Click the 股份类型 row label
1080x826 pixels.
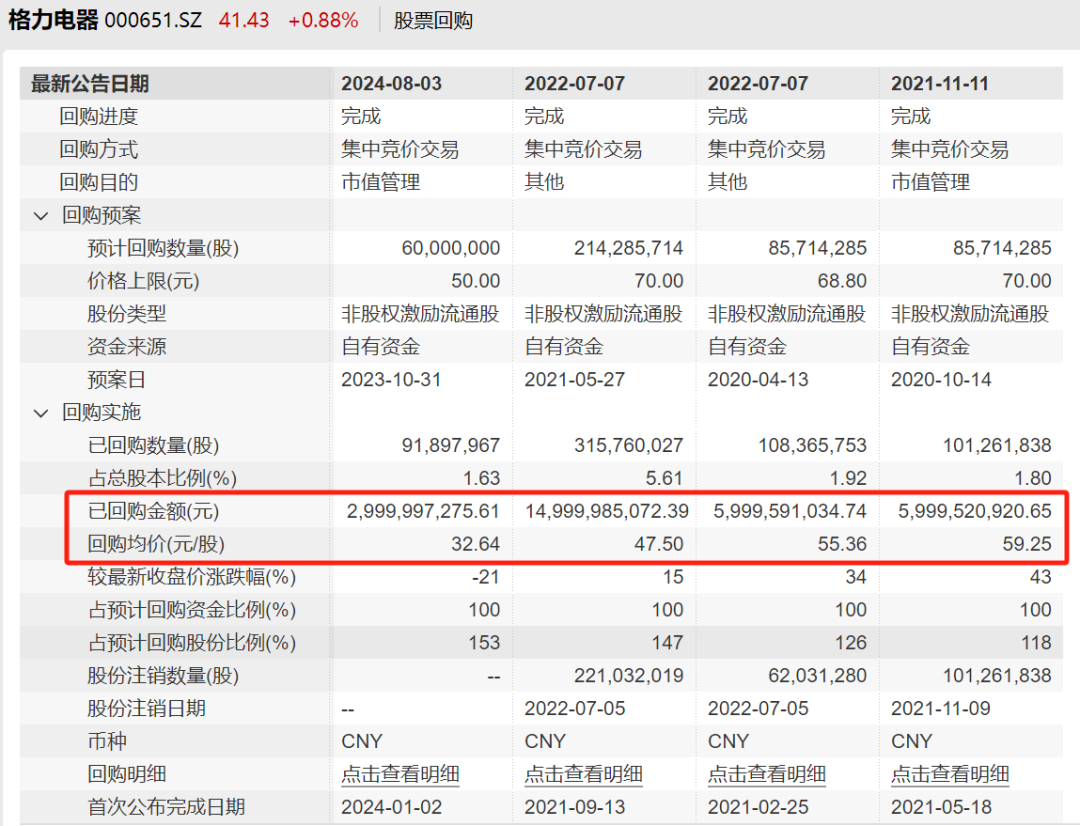[127, 314]
